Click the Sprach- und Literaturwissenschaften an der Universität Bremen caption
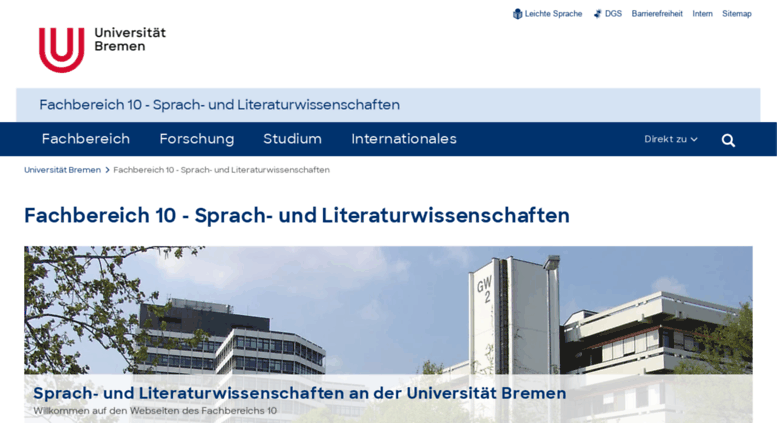The width and height of the screenshot is (777, 423). [x=300, y=393]
